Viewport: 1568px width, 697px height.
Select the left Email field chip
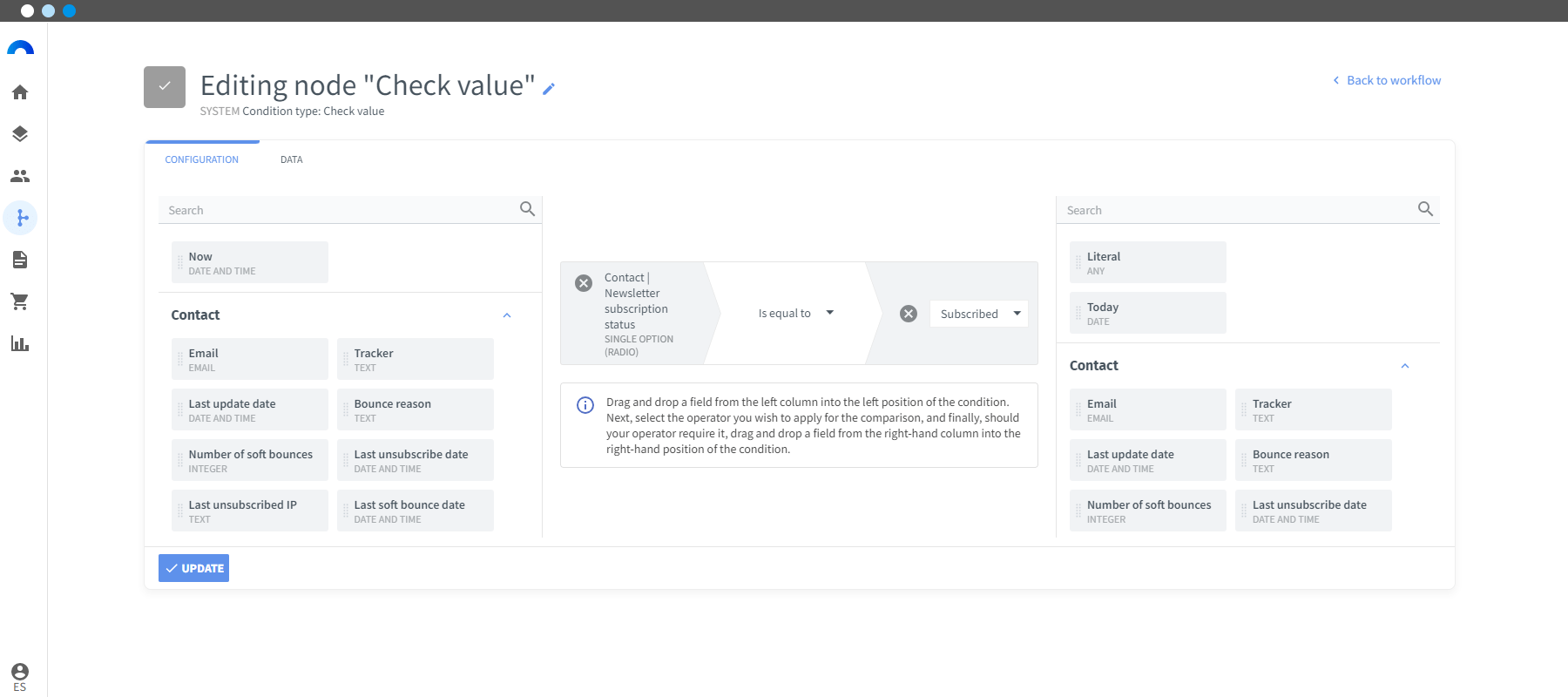pyautogui.click(x=250, y=359)
